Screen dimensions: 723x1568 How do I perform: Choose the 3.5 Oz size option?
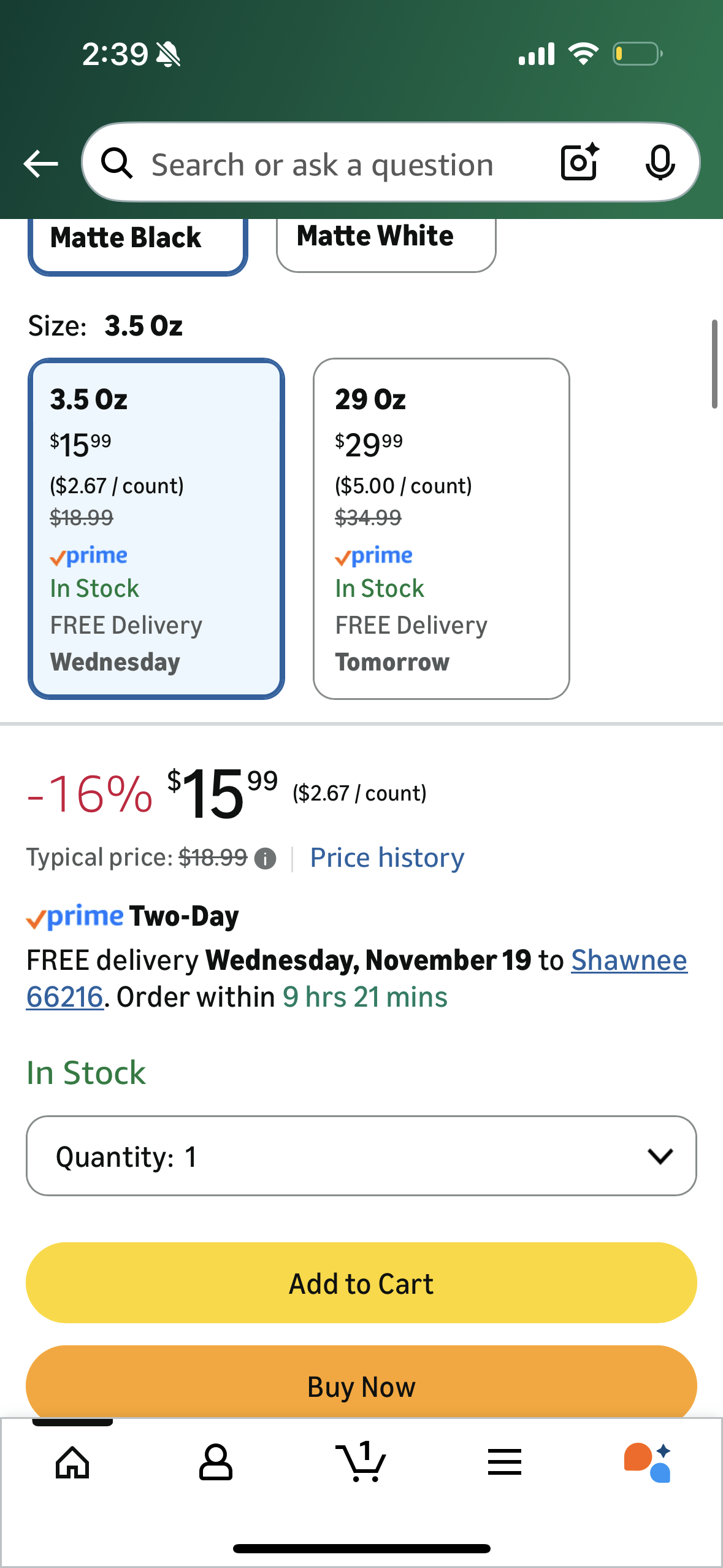(156, 528)
